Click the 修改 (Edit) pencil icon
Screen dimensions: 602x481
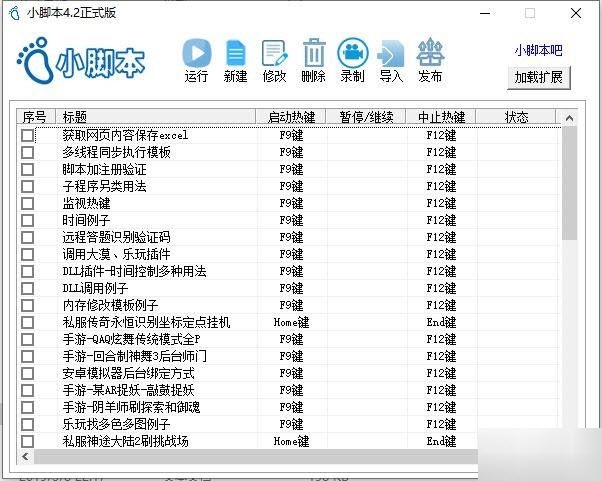273,53
